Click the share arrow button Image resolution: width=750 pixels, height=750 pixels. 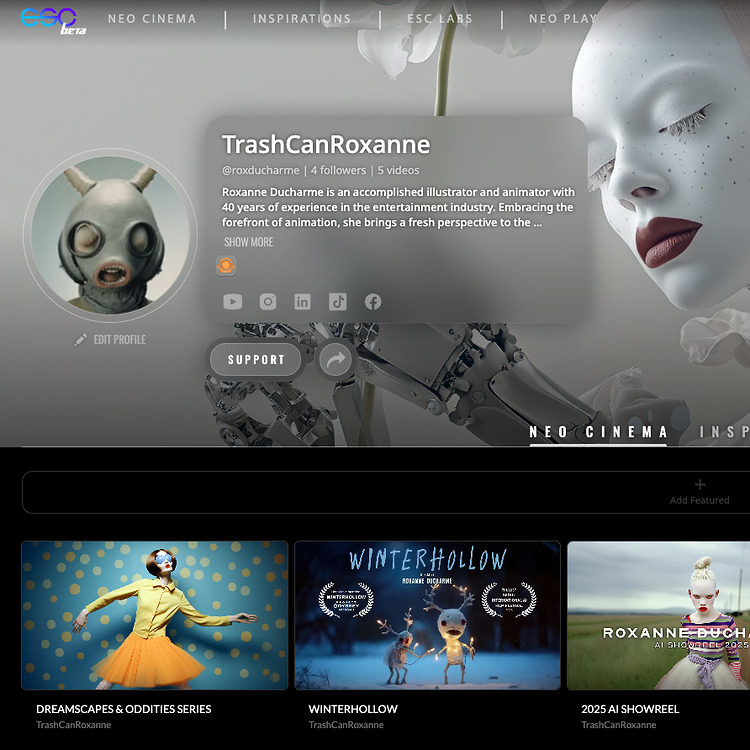336,360
